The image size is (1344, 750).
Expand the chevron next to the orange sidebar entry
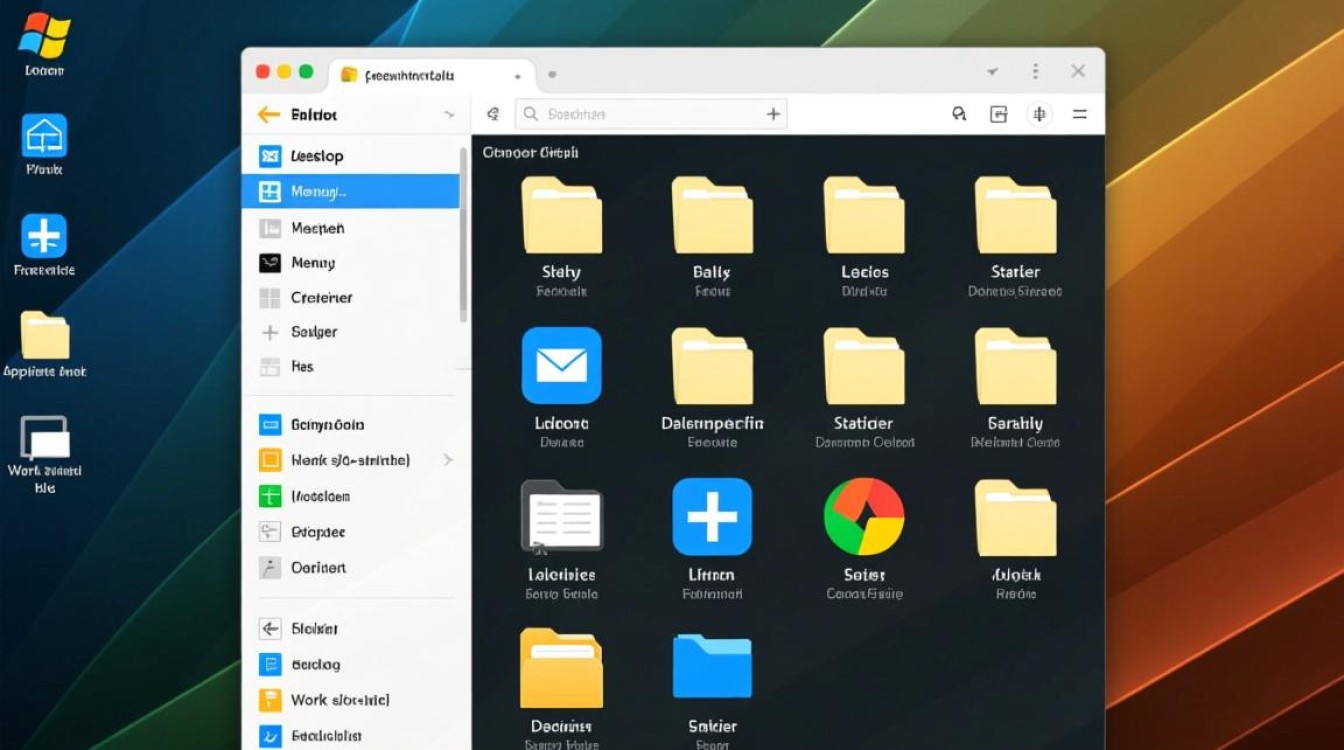coord(448,460)
